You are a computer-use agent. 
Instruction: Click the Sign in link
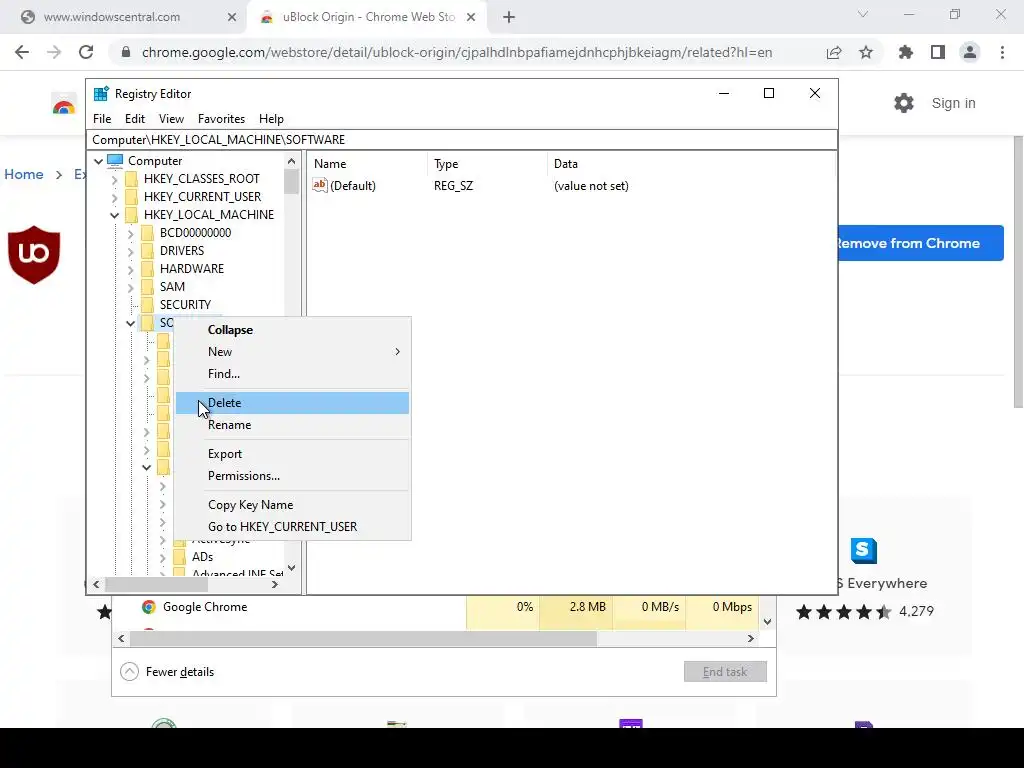[x=953, y=103]
